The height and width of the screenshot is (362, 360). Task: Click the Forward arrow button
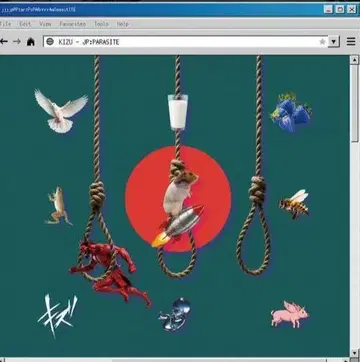click(x=17, y=42)
